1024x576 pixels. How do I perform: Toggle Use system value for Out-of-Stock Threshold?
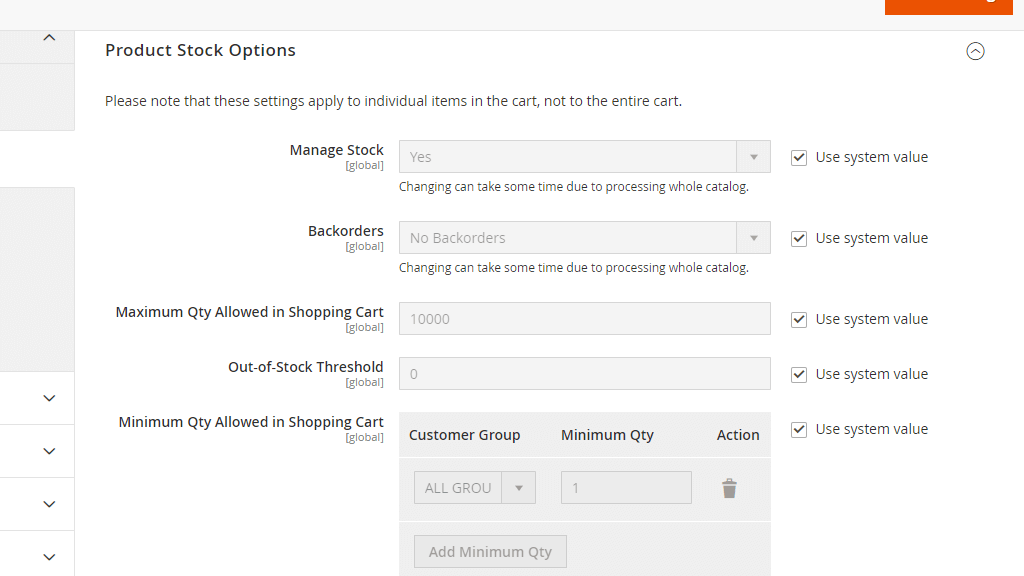coord(799,374)
